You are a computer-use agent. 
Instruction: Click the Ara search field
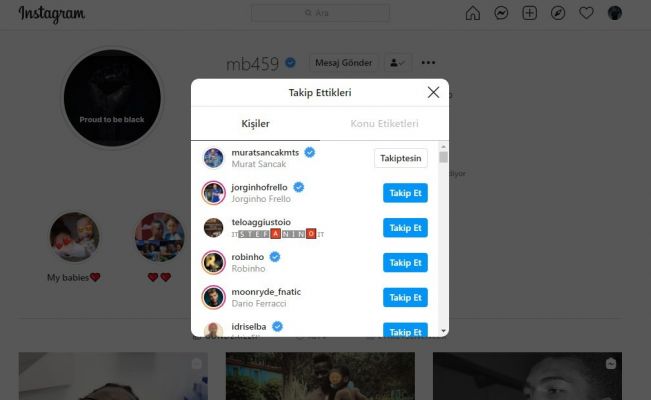(x=320, y=13)
